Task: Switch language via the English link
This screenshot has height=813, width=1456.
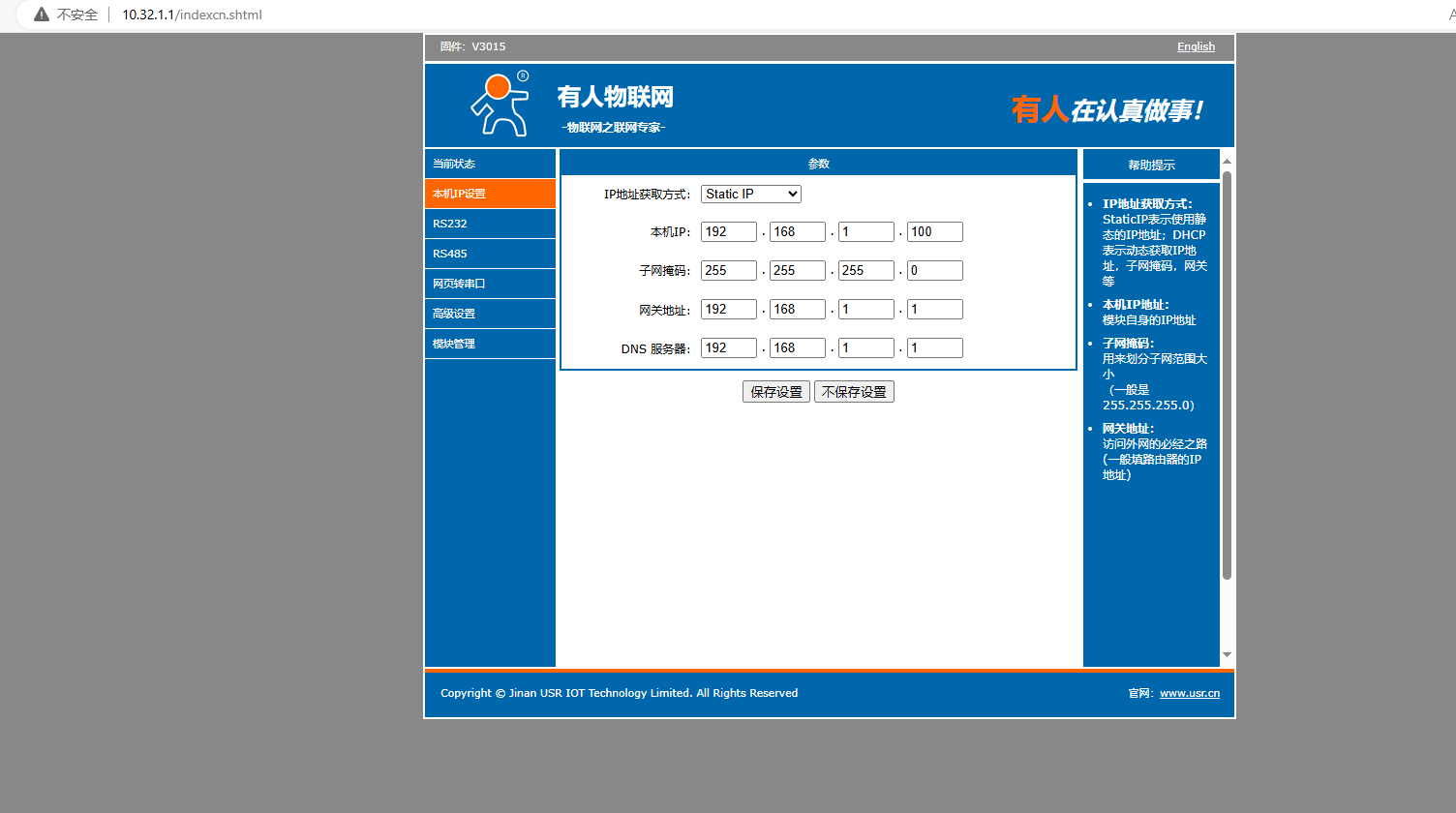Action: click(x=1196, y=46)
